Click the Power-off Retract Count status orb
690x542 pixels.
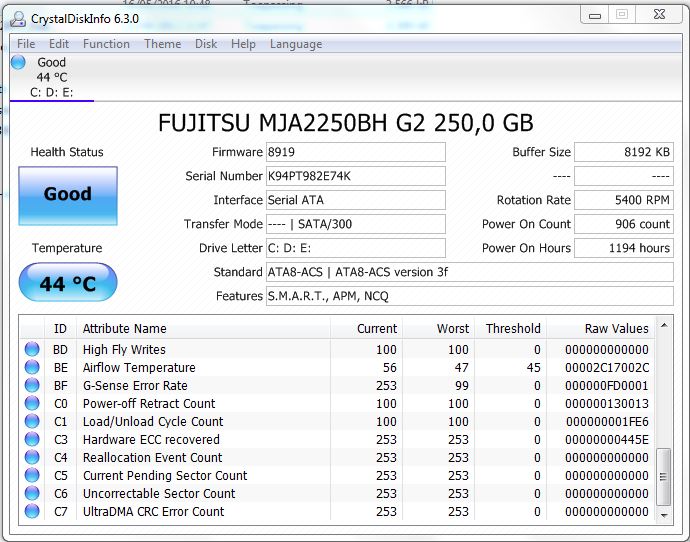tap(32, 403)
